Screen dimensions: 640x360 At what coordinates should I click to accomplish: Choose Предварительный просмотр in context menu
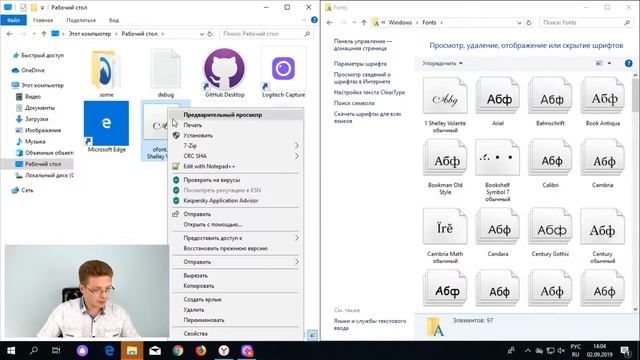tap(236, 115)
